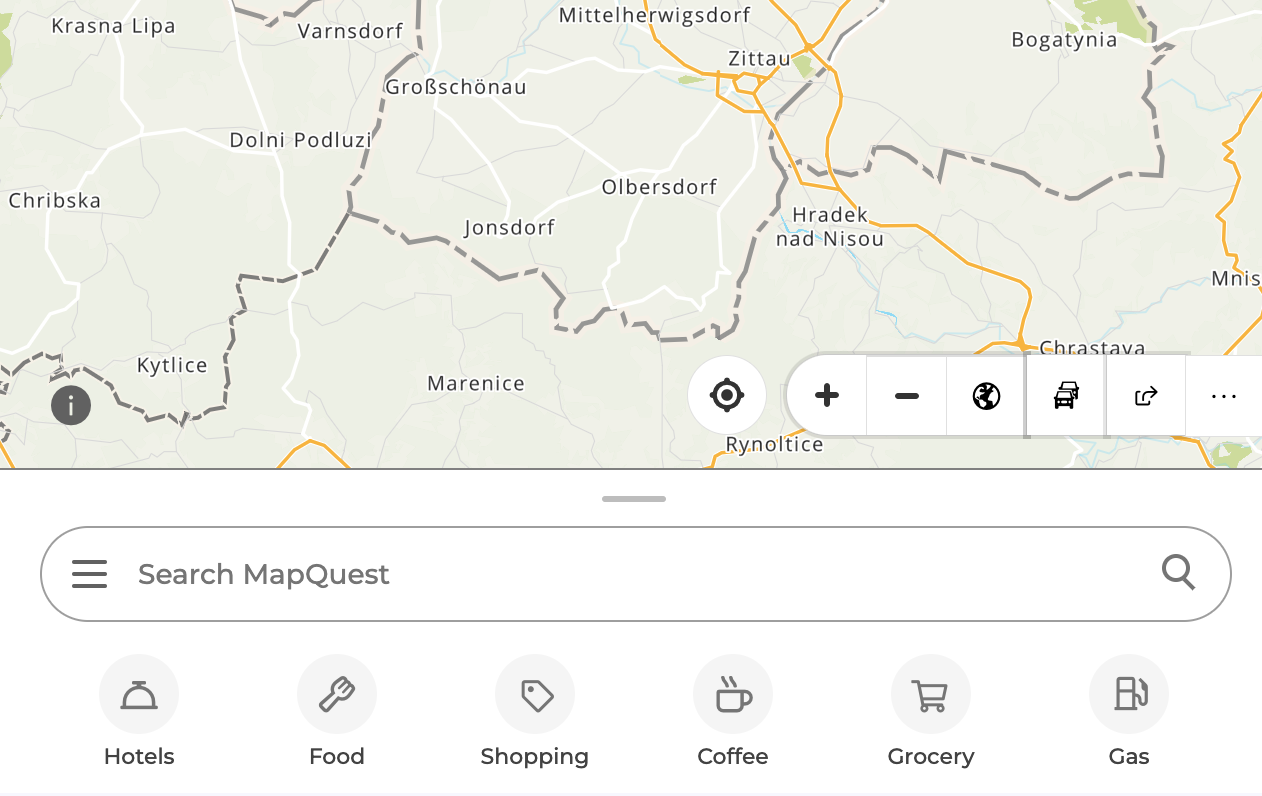Click into the Search MapQuest field

coord(635,574)
